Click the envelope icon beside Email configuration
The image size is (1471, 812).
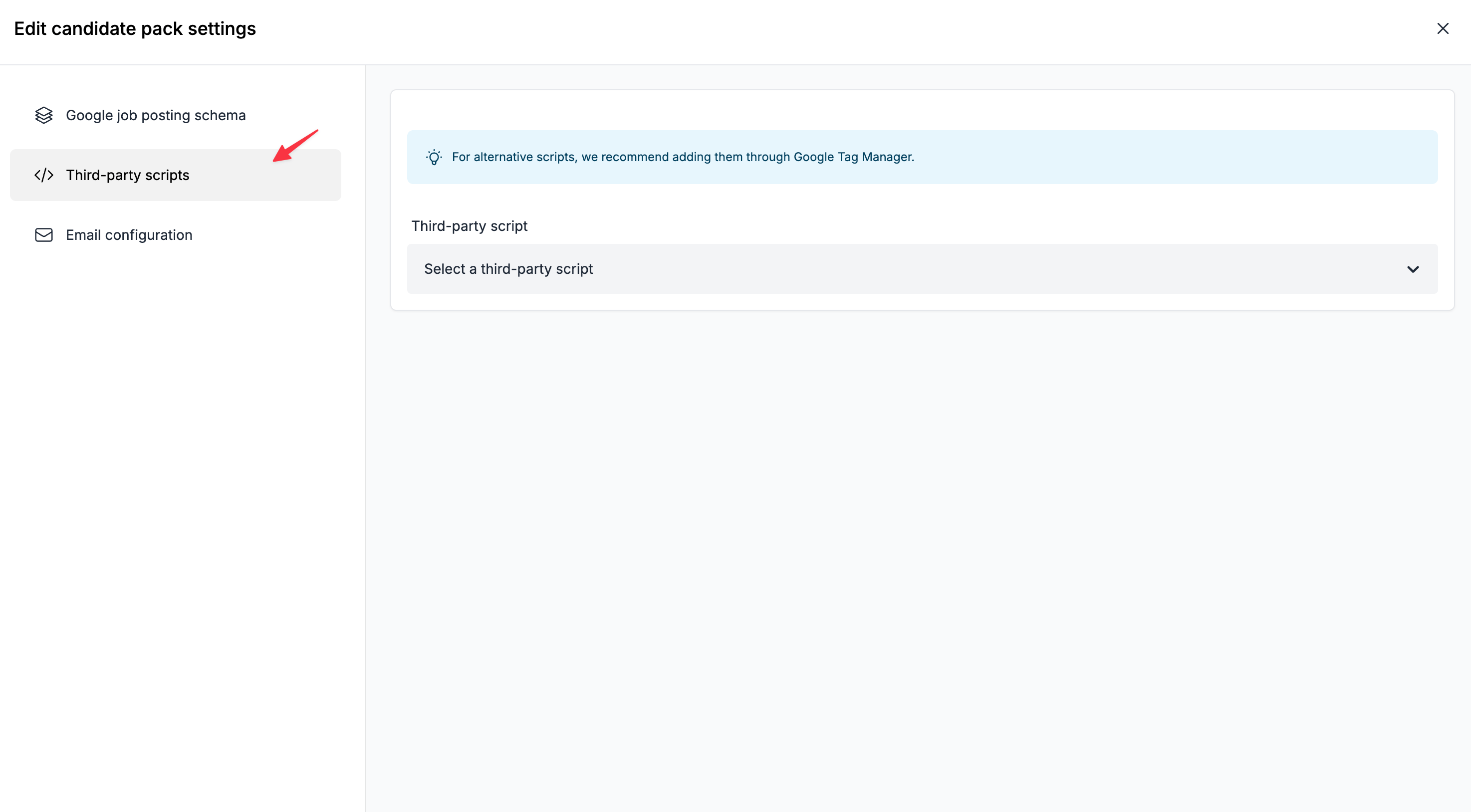point(43,235)
